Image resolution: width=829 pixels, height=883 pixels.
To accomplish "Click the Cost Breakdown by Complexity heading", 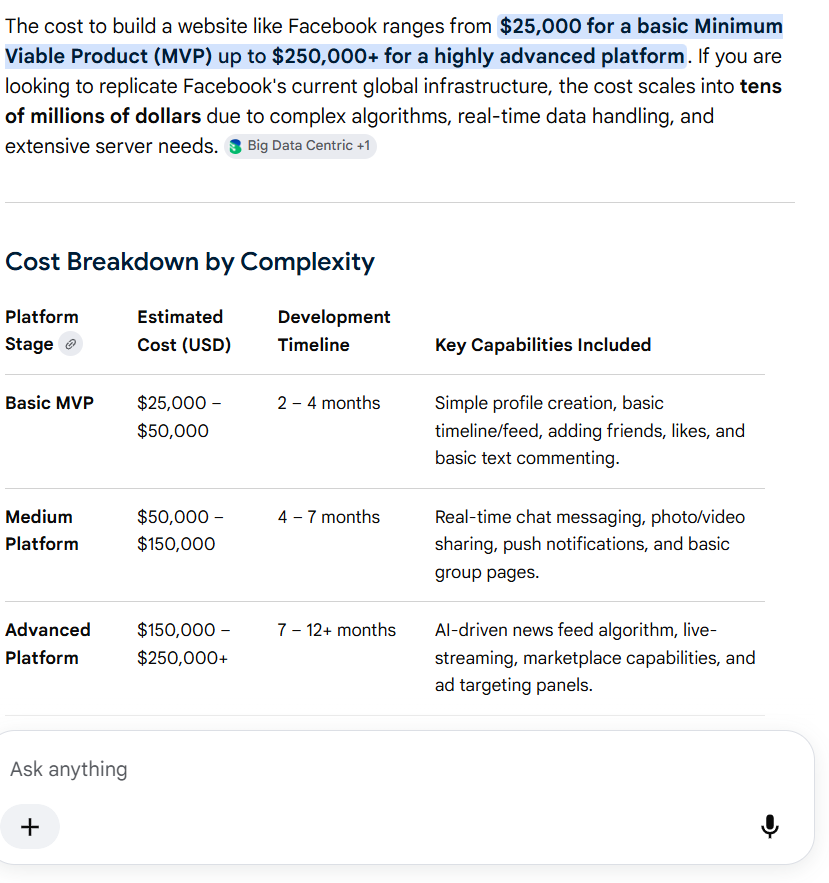I will [x=190, y=262].
